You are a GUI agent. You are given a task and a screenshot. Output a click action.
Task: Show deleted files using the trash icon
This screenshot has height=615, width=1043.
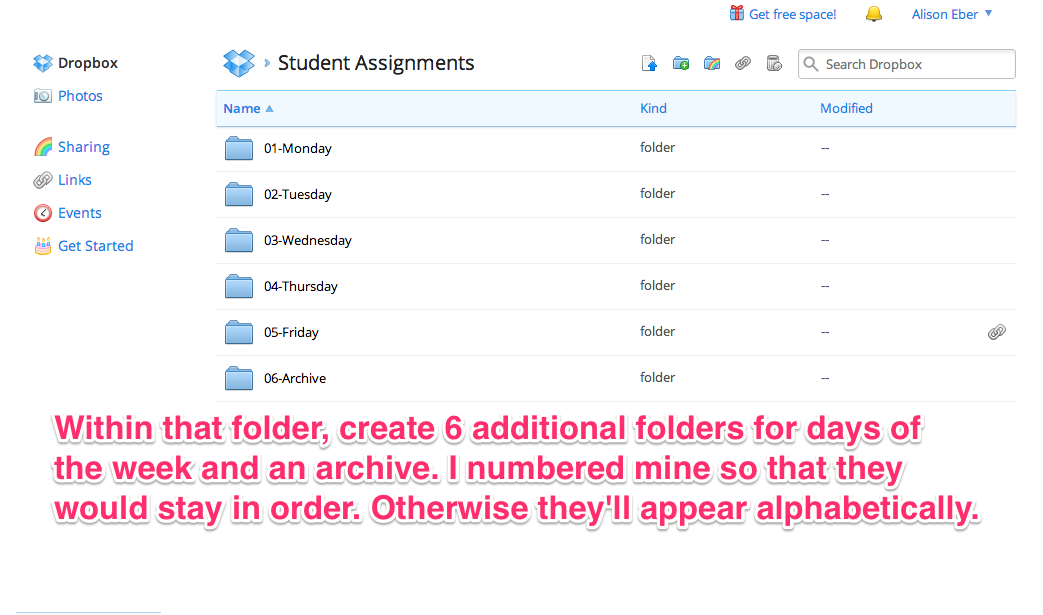click(774, 63)
